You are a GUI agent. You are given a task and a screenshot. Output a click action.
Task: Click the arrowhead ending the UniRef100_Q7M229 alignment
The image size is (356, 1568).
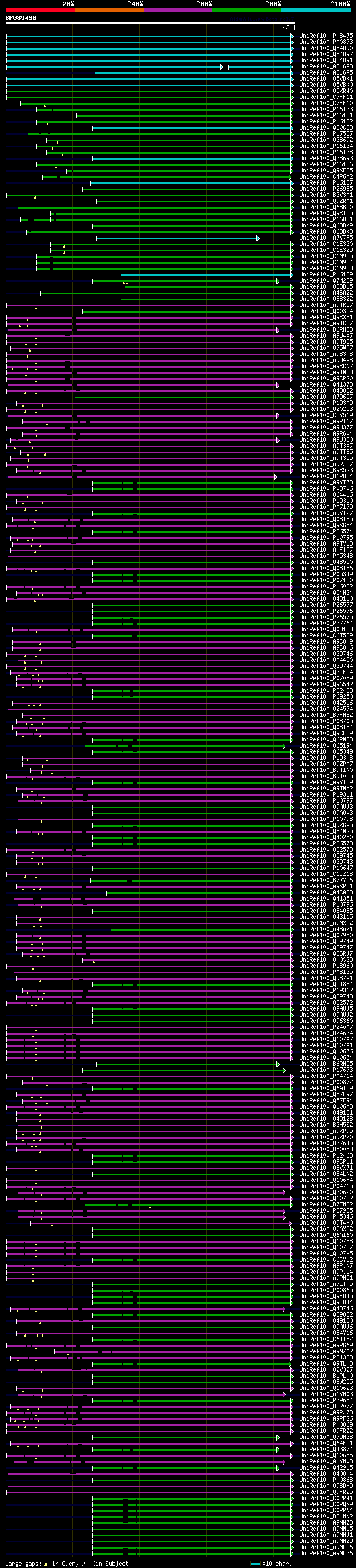pos(278,280)
